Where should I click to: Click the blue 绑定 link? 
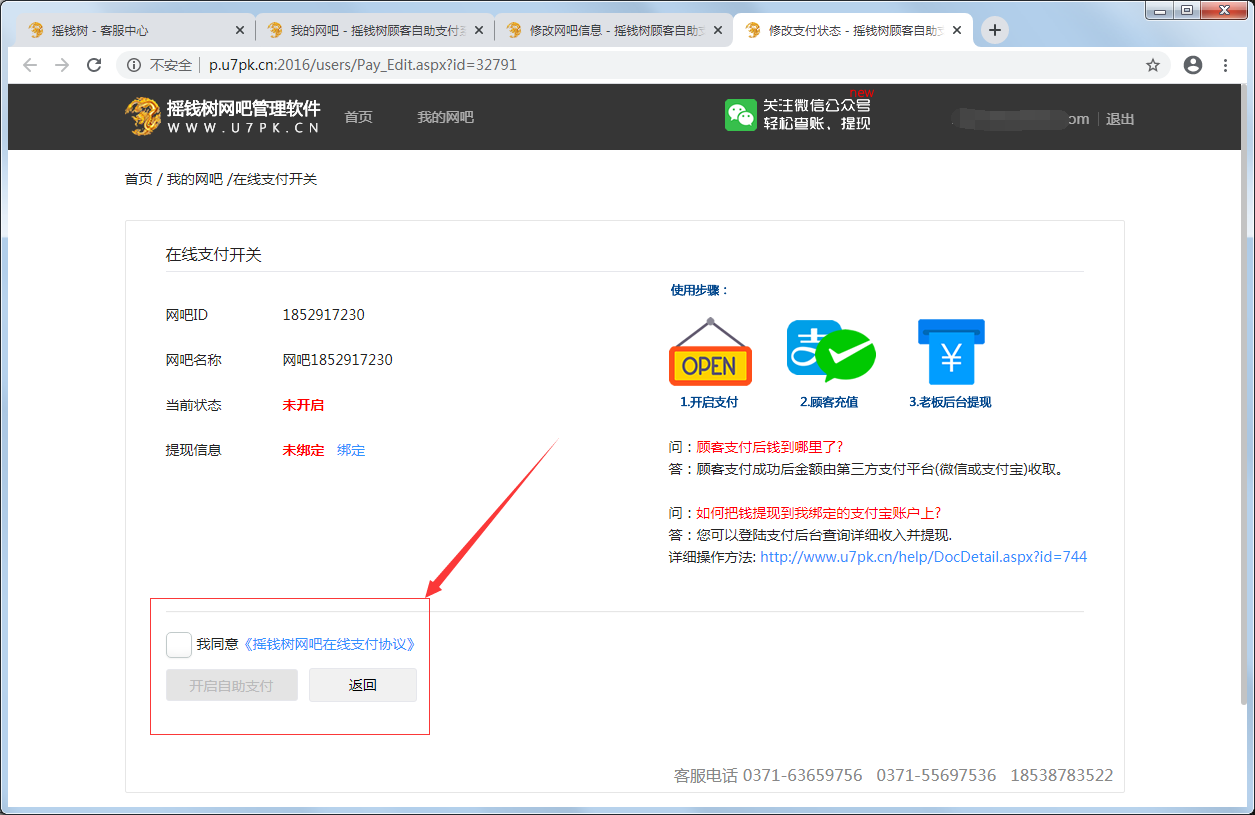351,450
